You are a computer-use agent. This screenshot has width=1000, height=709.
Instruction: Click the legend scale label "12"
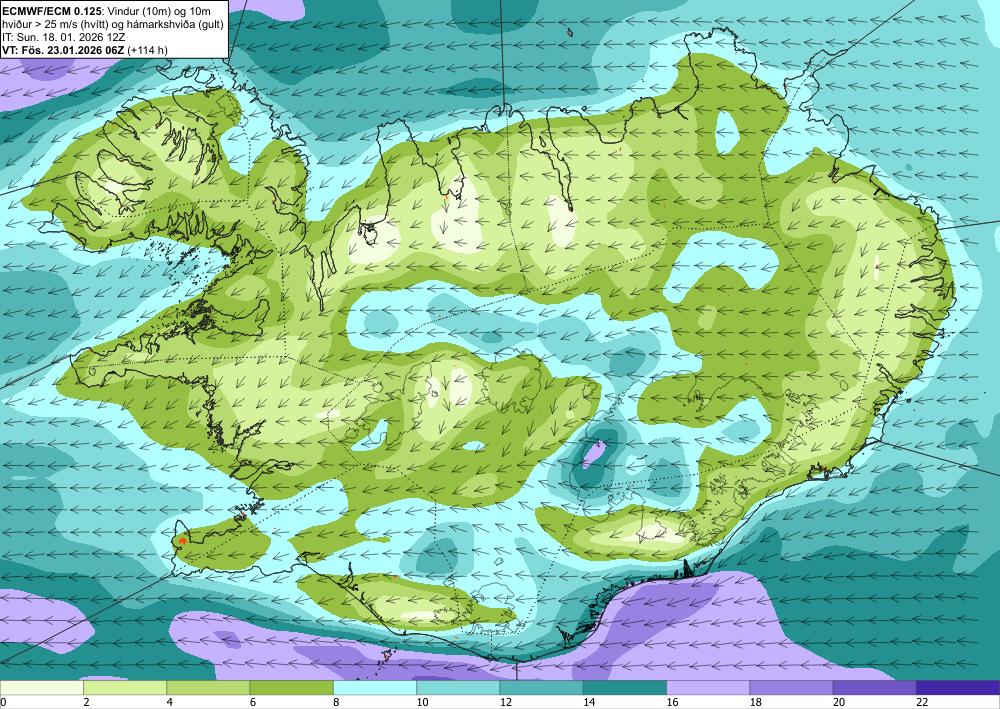(506, 703)
